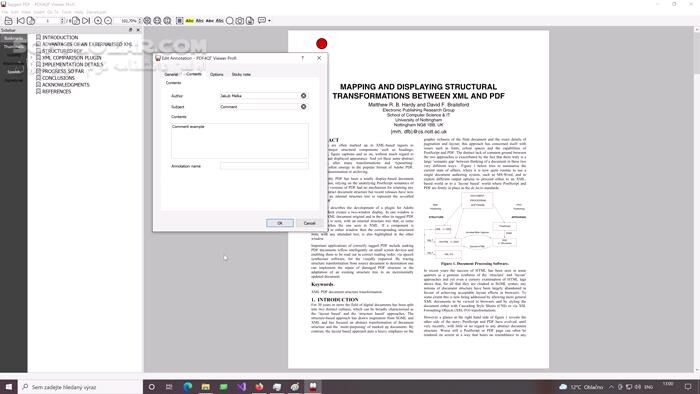Open the INTRODUCTION bookmark
The height and width of the screenshot is (394, 700).
tap(60, 37)
